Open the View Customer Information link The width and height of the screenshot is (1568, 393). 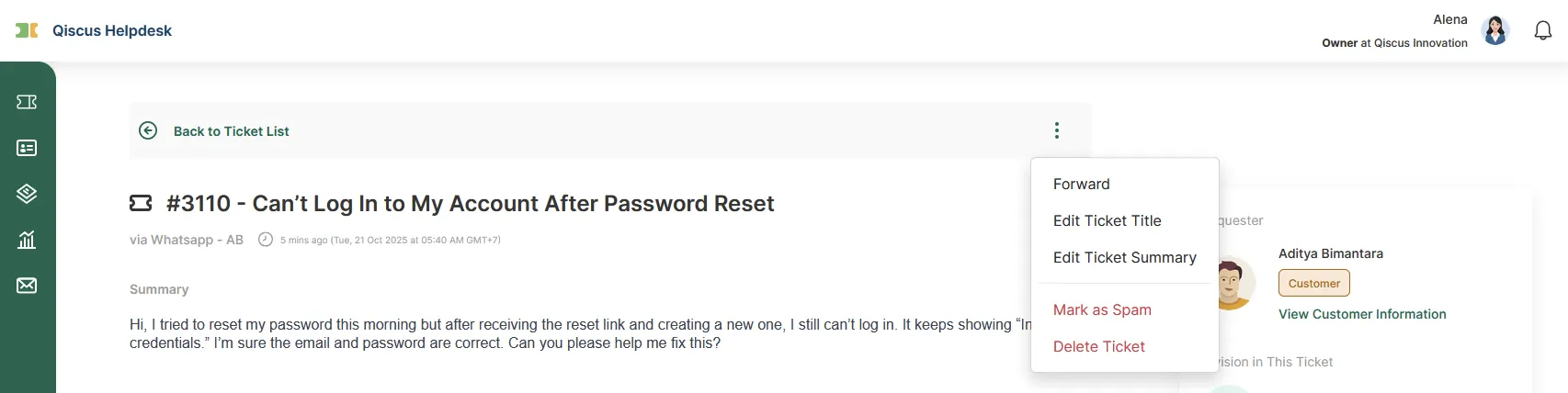pos(1362,314)
